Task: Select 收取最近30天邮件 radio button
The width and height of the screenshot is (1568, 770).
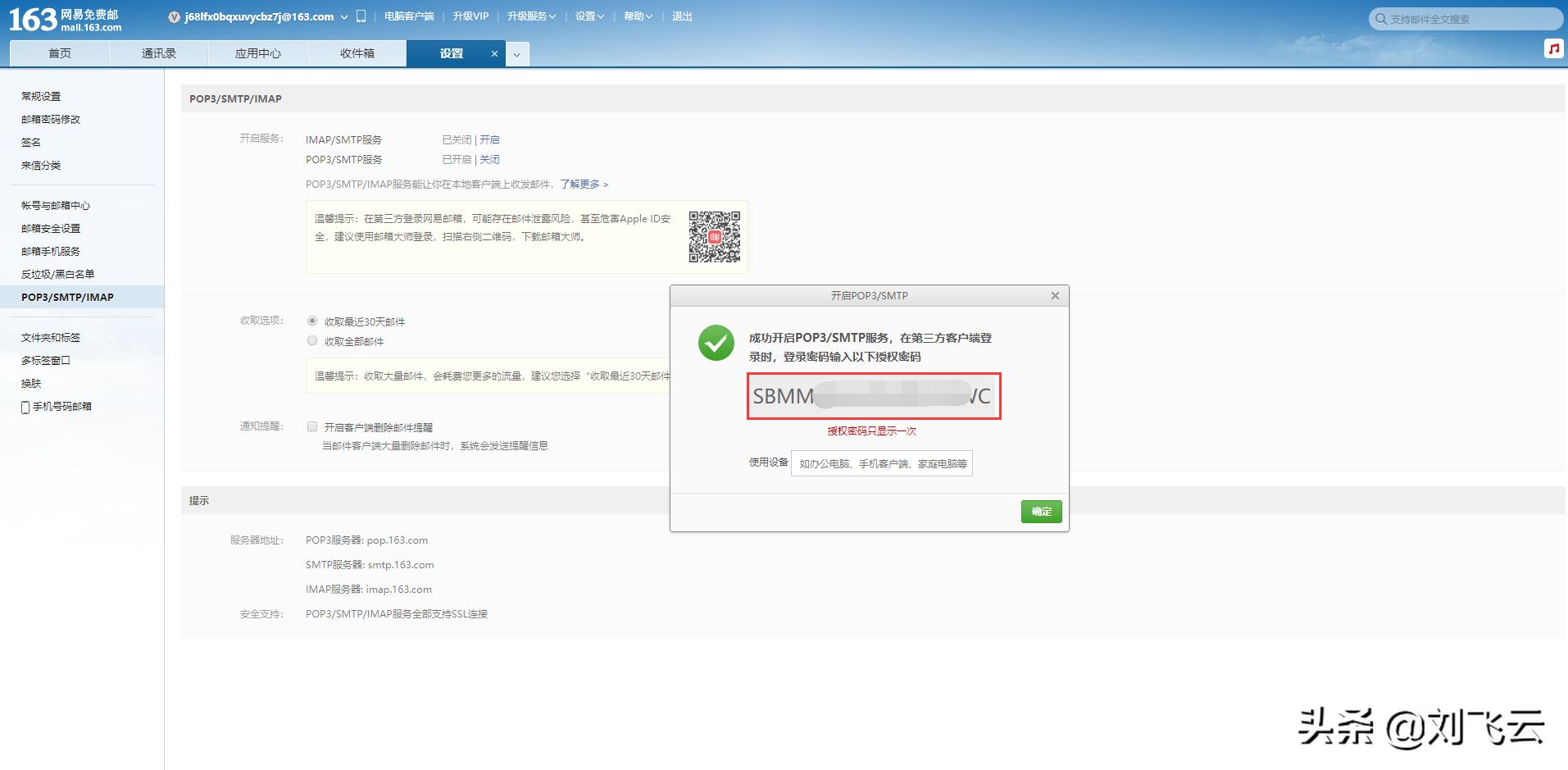Action: [312, 321]
